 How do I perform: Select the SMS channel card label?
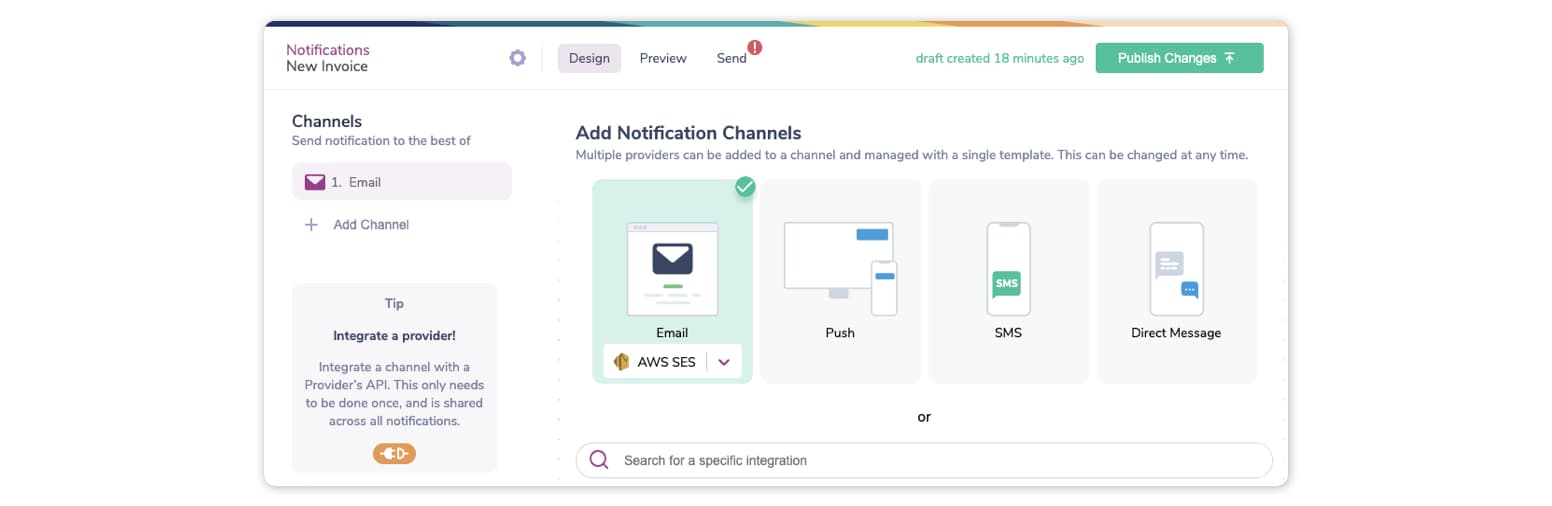tap(1008, 333)
